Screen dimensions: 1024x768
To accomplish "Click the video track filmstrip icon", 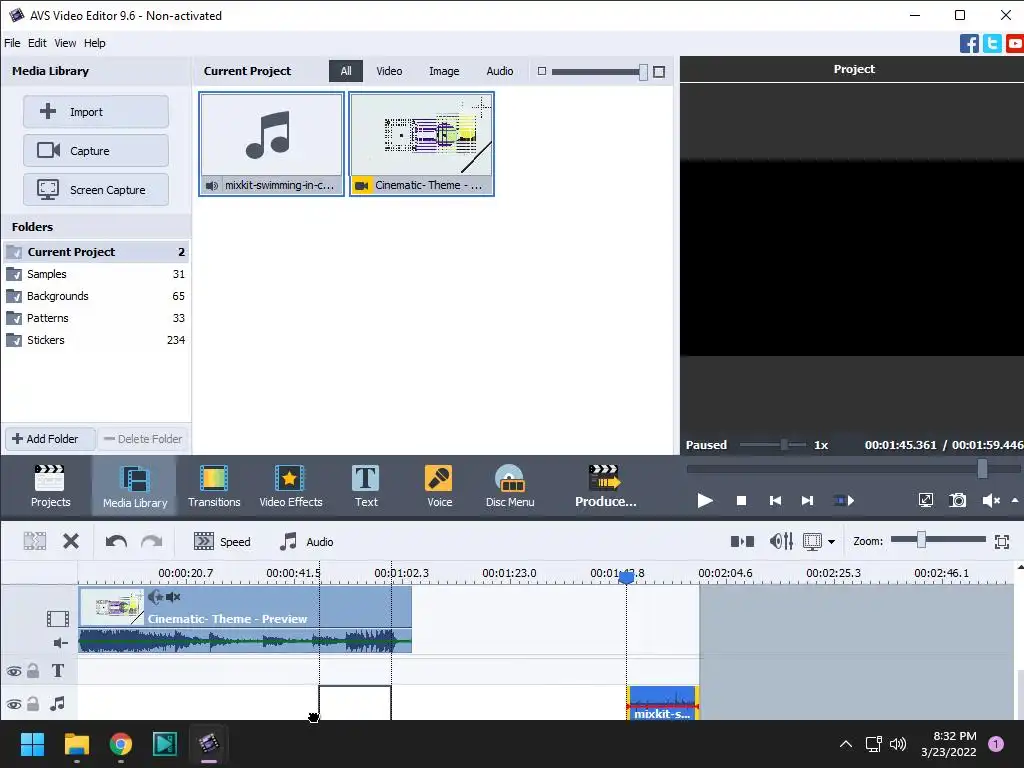I will (x=57, y=618).
